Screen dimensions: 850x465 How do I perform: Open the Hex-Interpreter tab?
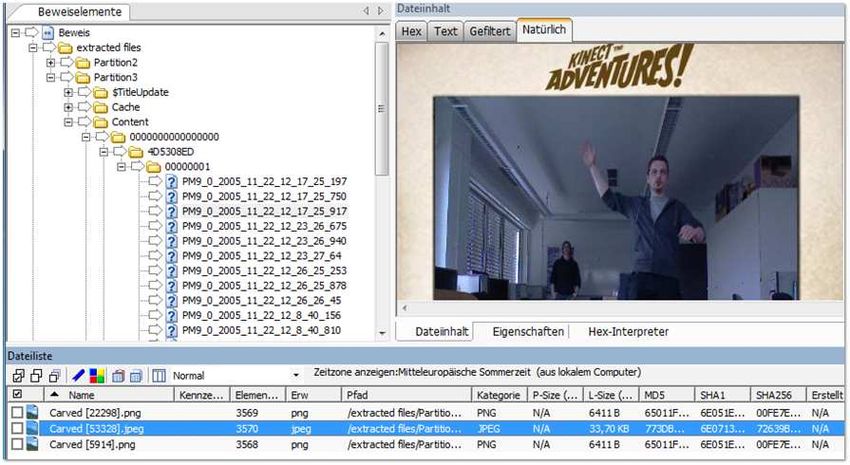click(628, 332)
